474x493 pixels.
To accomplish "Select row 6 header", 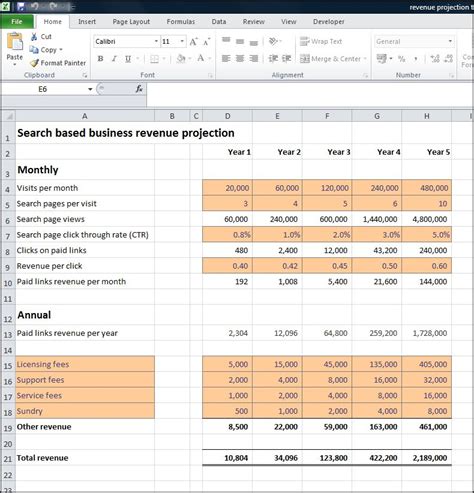I will click(x=8, y=220).
